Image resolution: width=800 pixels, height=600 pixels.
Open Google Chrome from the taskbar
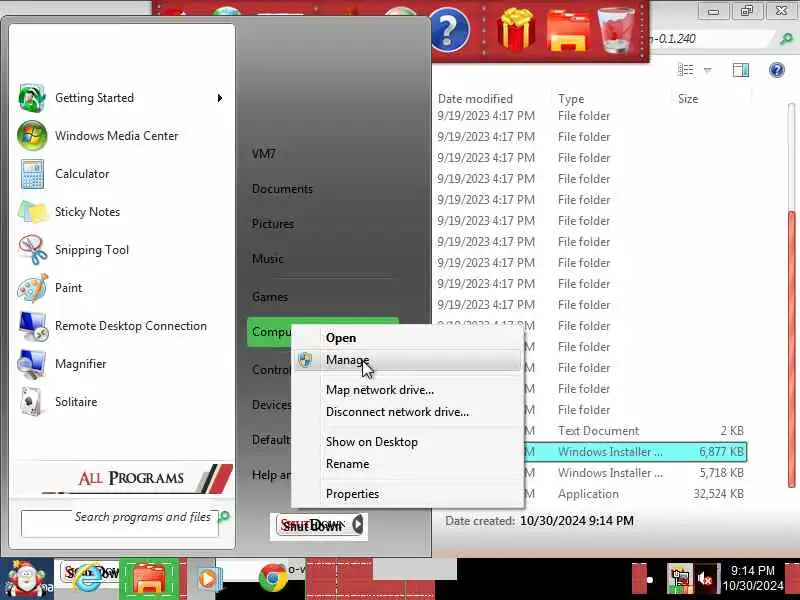pyautogui.click(x=272, y=579)
